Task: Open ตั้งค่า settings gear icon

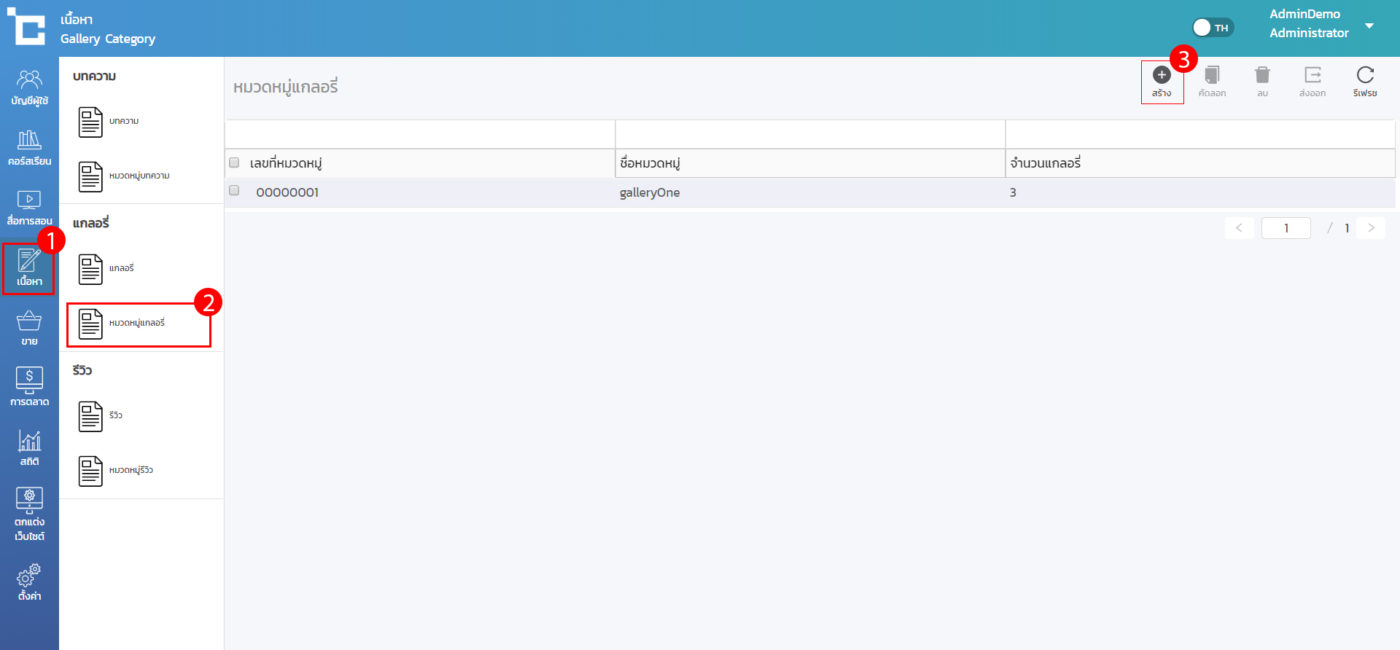Action: [x=29, y=582]
